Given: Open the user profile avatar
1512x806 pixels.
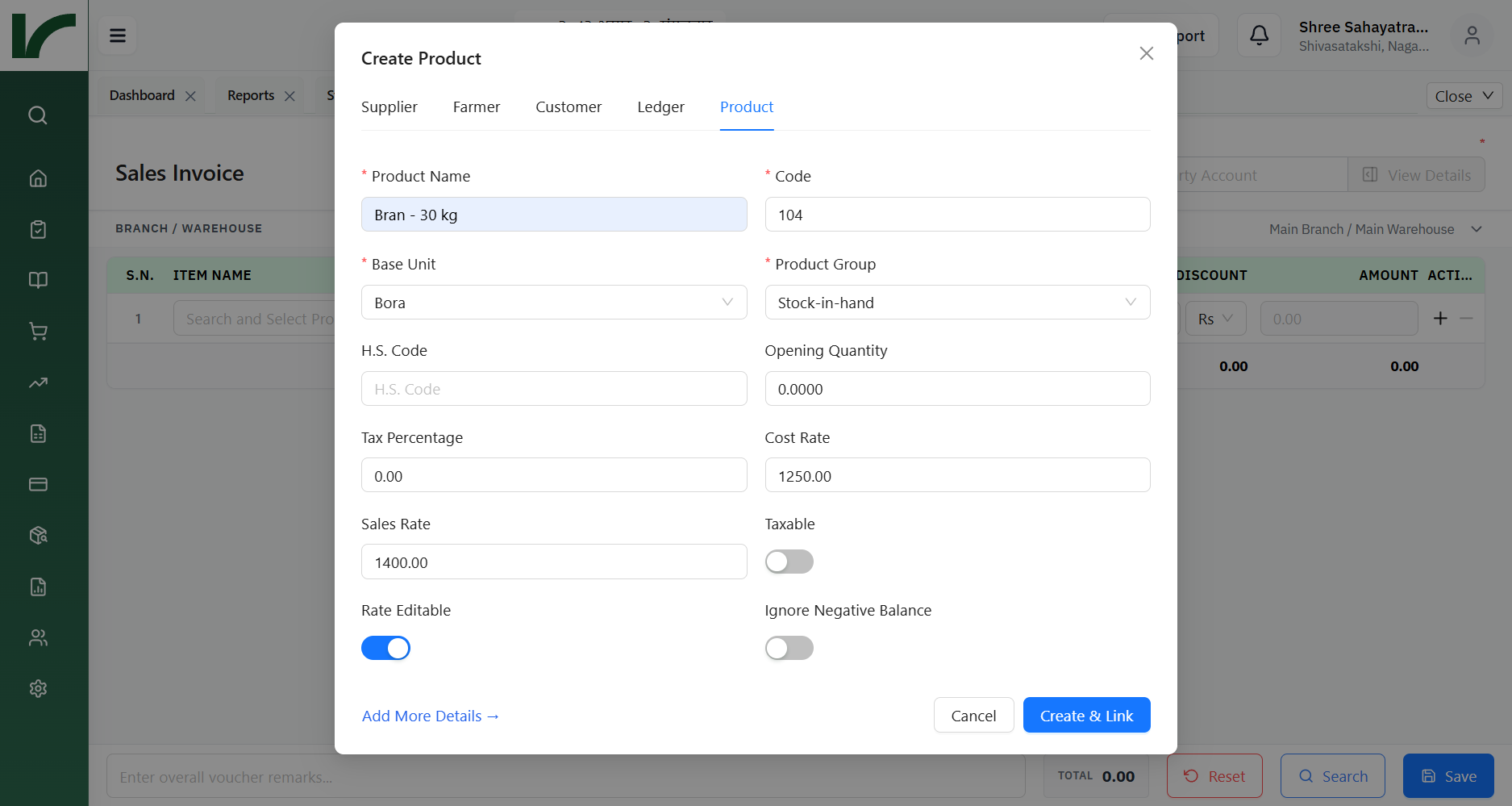Looking at the screenshot, I should click(x=1472, y=35).
